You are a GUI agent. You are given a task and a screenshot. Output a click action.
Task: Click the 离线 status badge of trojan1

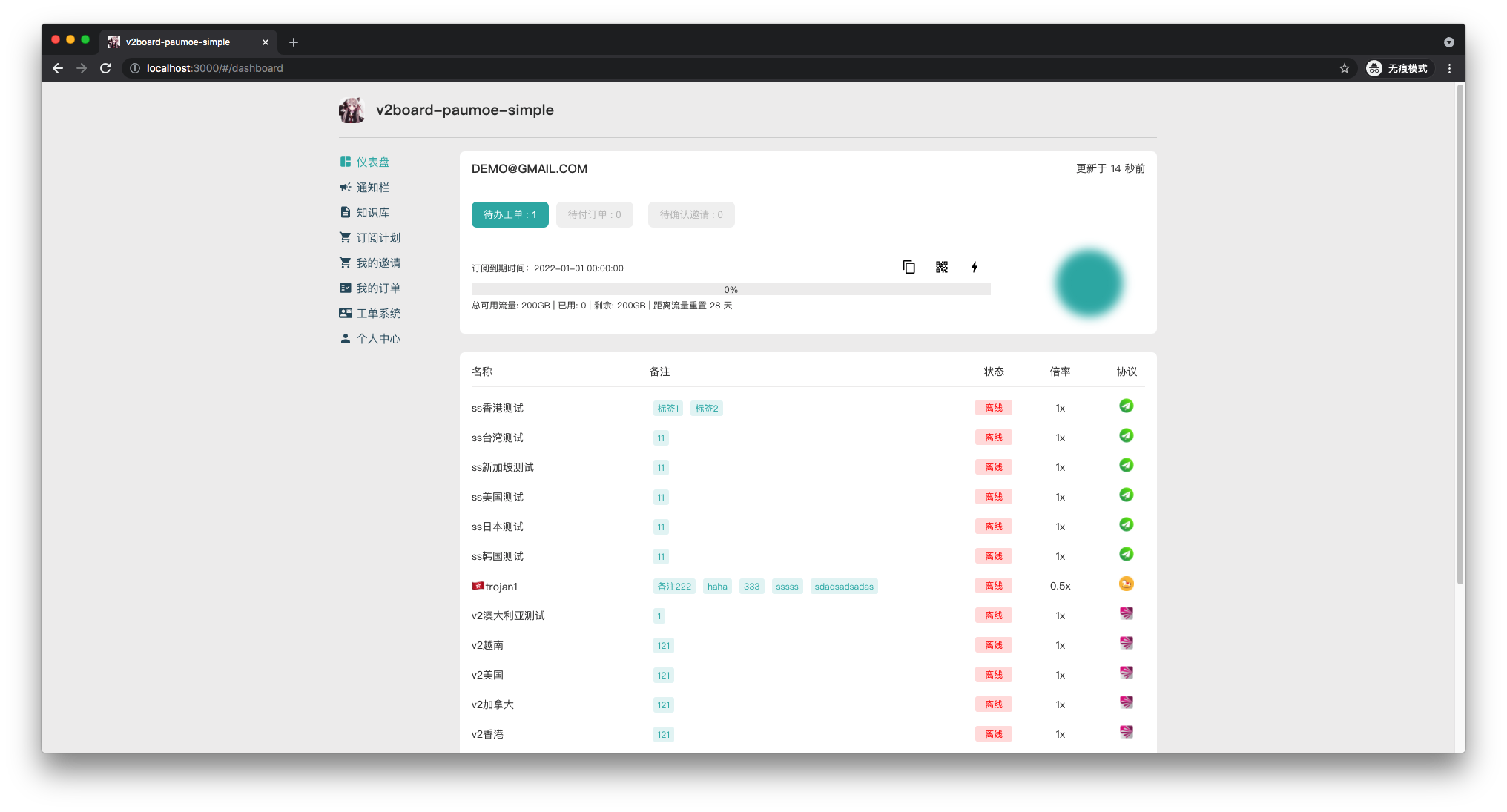pos(993,585)
